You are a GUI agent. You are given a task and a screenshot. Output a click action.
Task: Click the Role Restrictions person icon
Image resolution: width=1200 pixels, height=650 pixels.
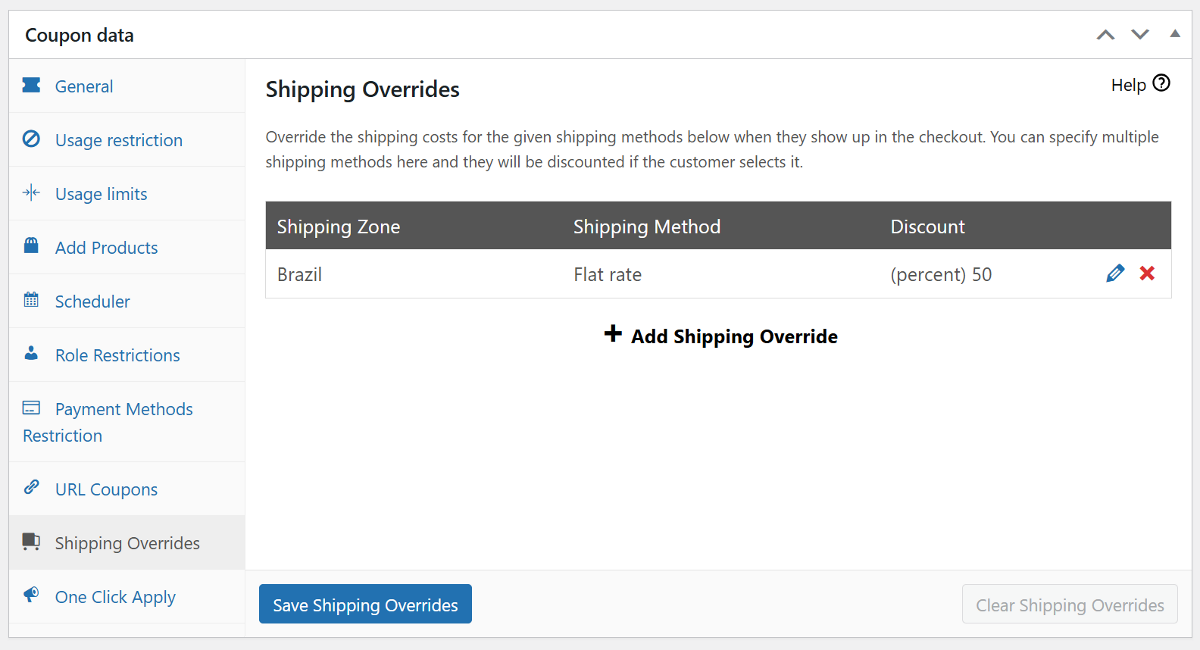[x=31, y=354]
